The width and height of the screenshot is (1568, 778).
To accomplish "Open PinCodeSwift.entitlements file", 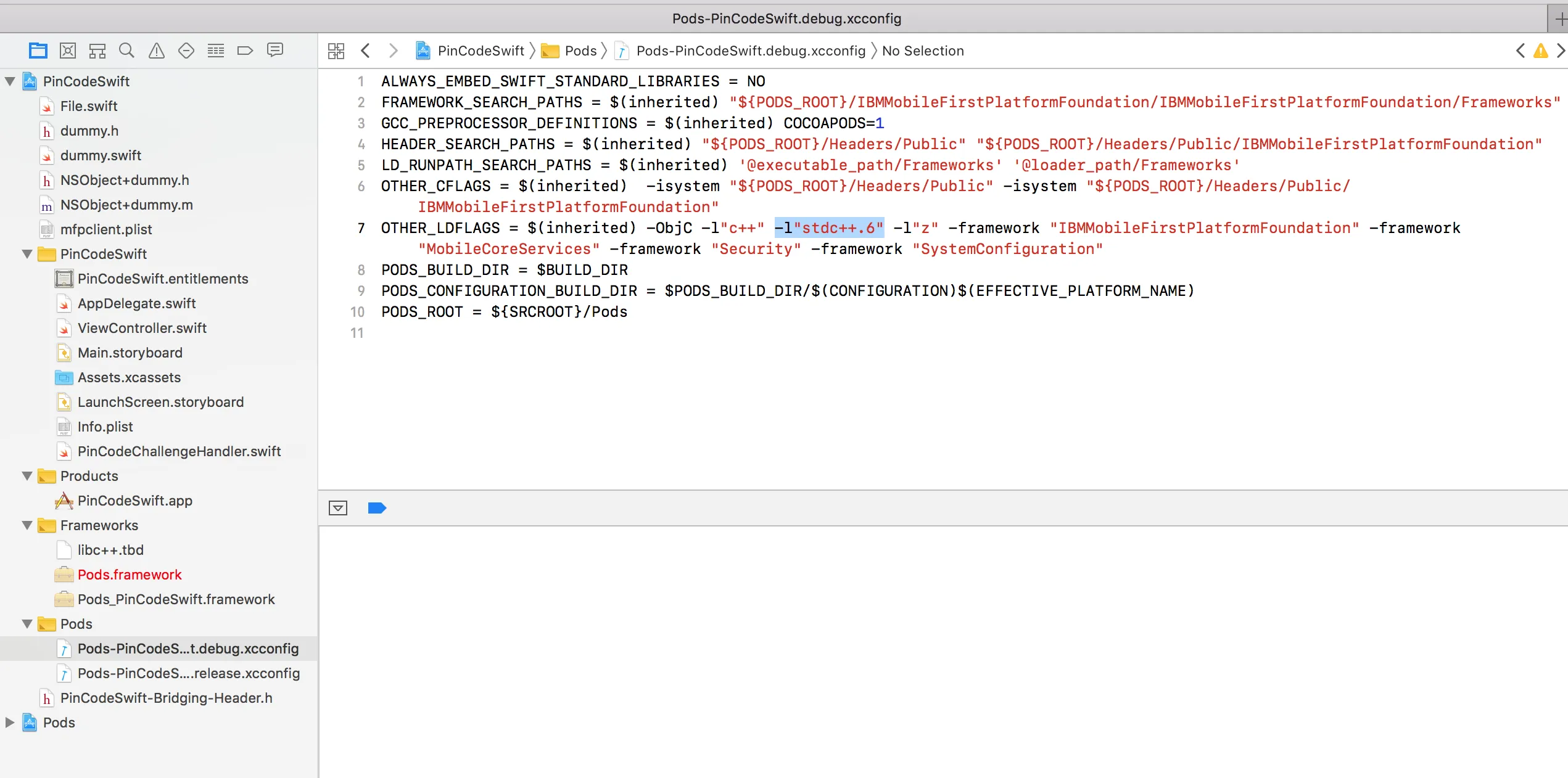I will tap(163, 279).
